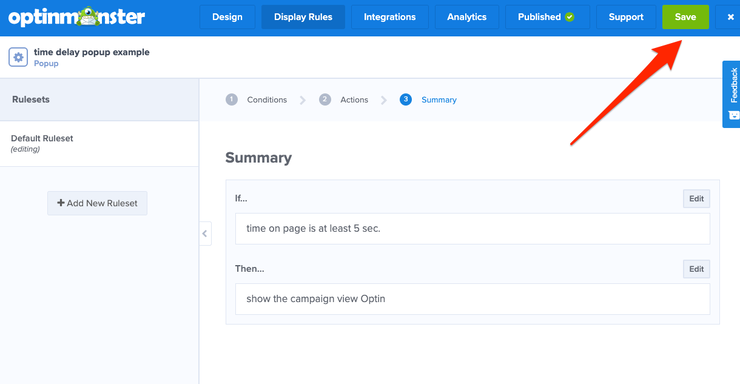Click the Popup campaign type link
The height and width of the screenshot is (384, 740).
[46, 64]
